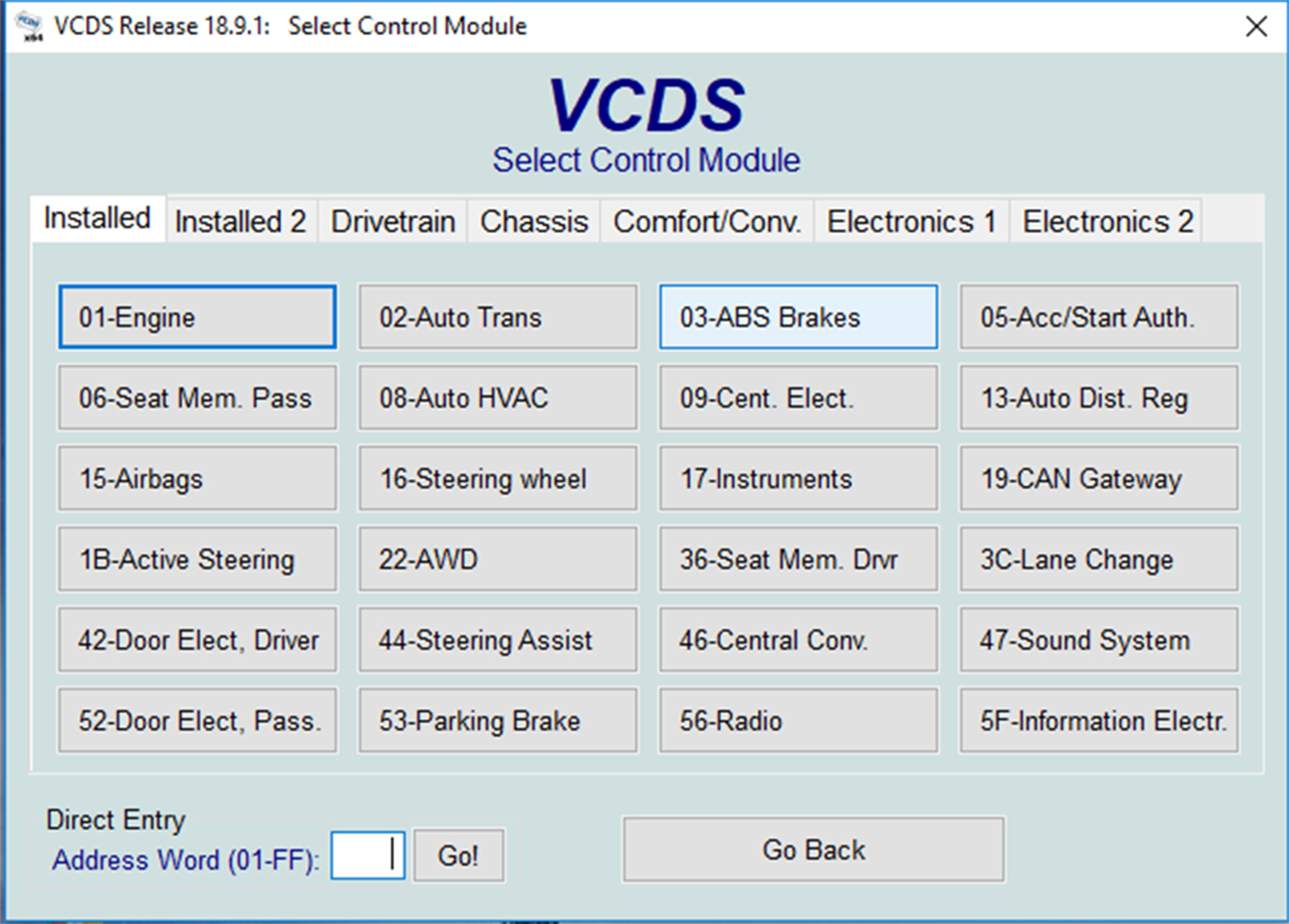Select 02-Auto Trans module
This screenshot has height=924, width=1289.
point(498,317)
